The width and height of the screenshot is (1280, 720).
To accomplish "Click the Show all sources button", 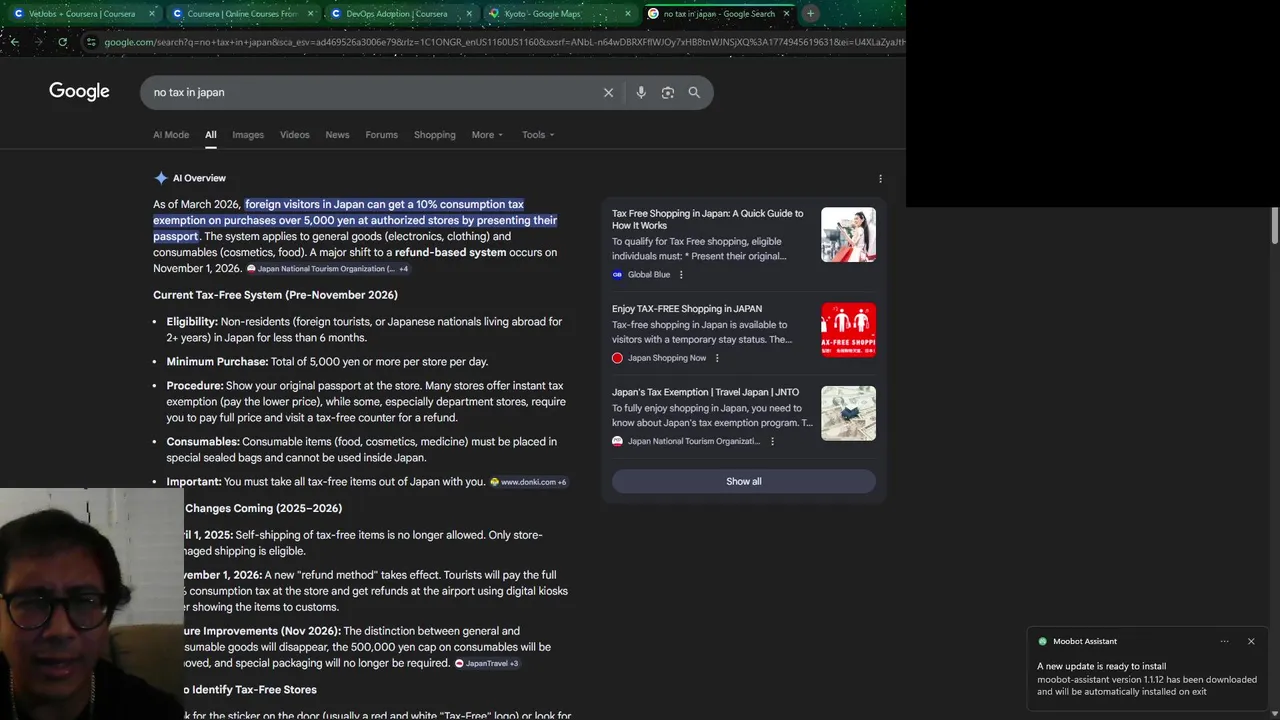I will pos(744,481).
